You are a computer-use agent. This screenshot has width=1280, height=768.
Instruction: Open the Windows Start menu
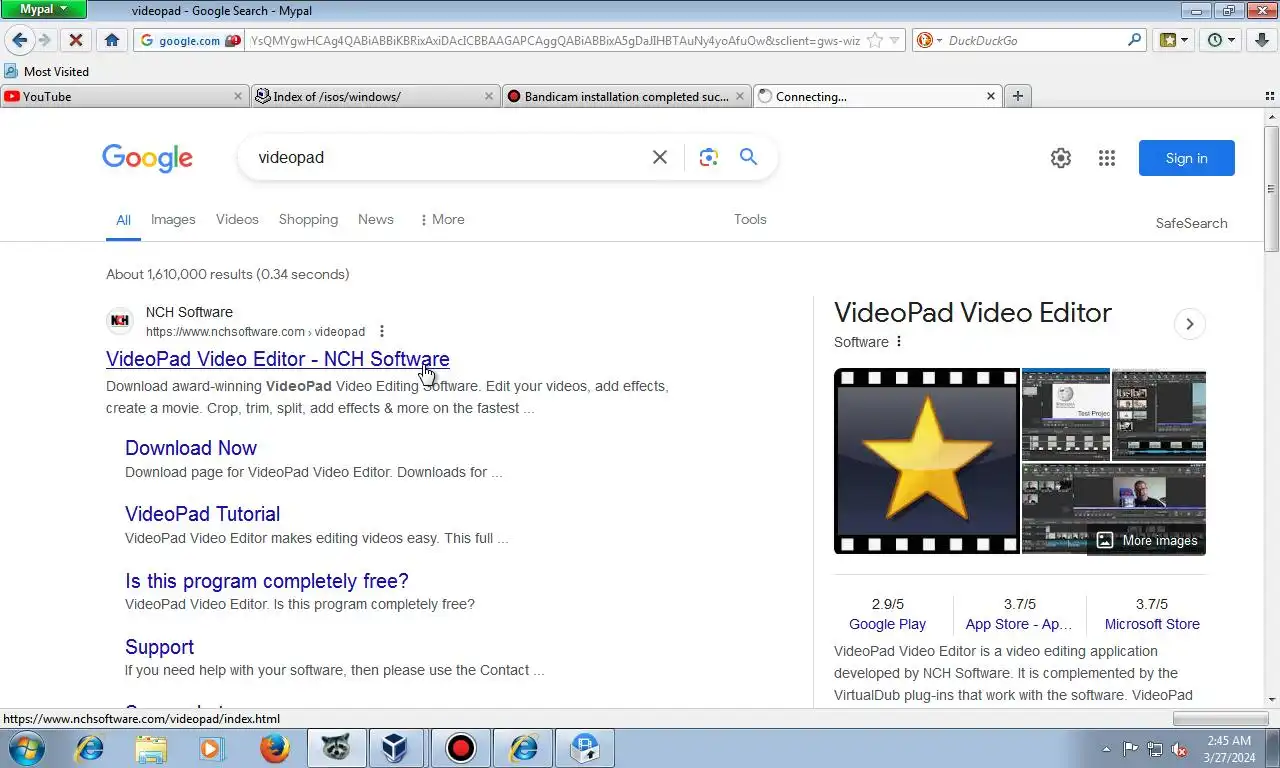(25, 748)
